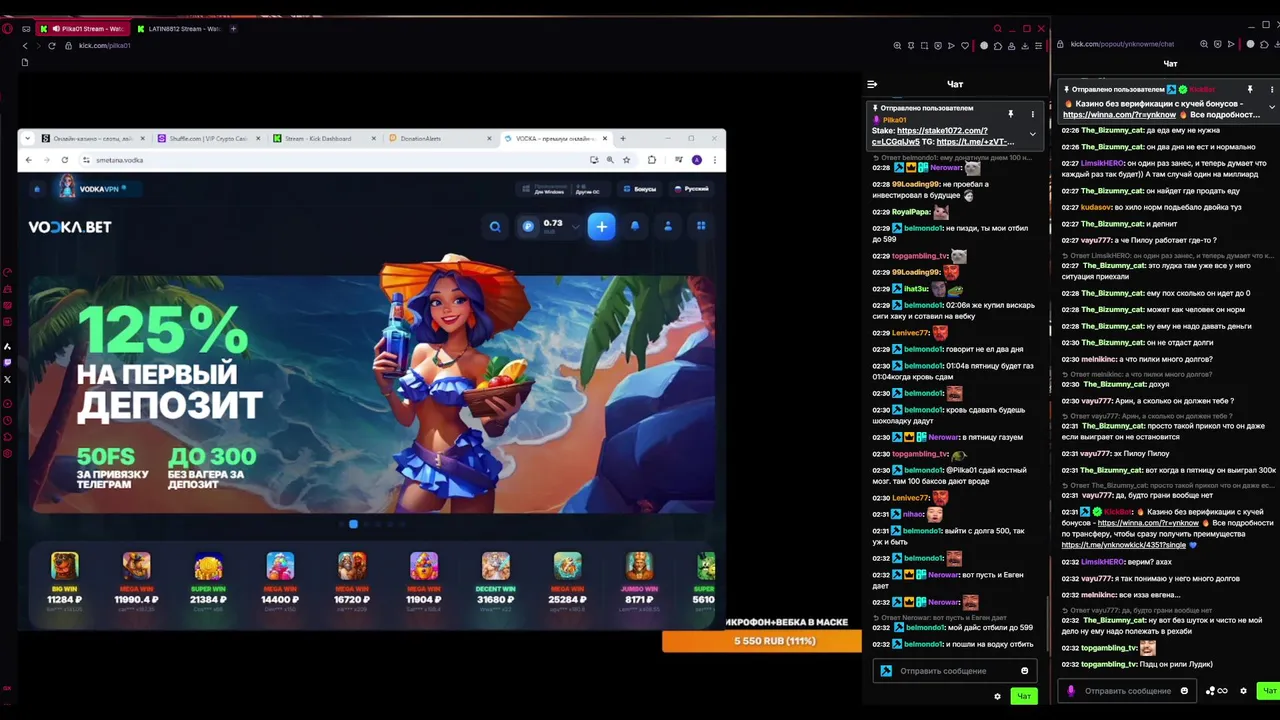Expand the KickBot pinned message chevron

(1271, 106)
